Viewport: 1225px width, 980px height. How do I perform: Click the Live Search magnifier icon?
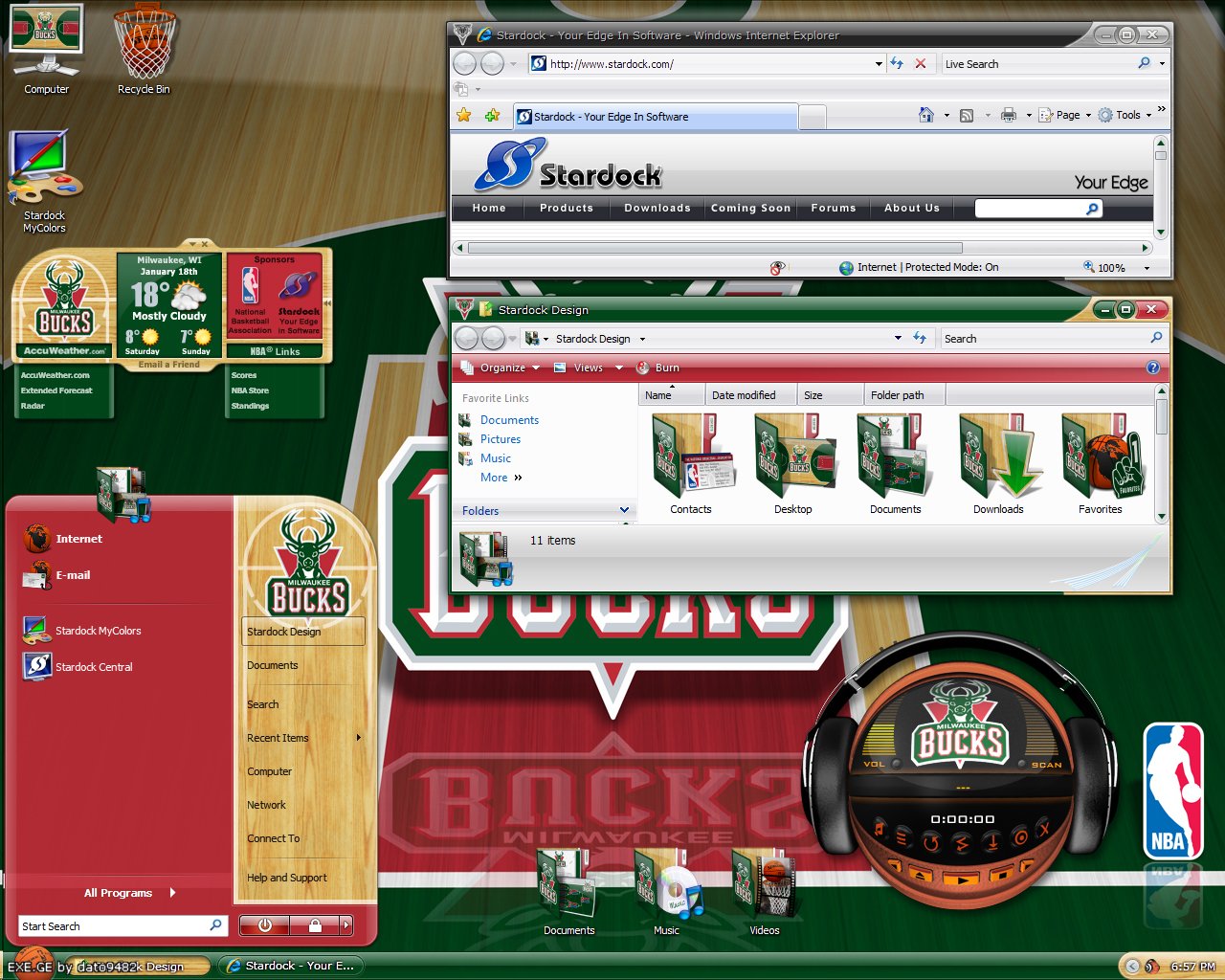(x=1144, y=63)
